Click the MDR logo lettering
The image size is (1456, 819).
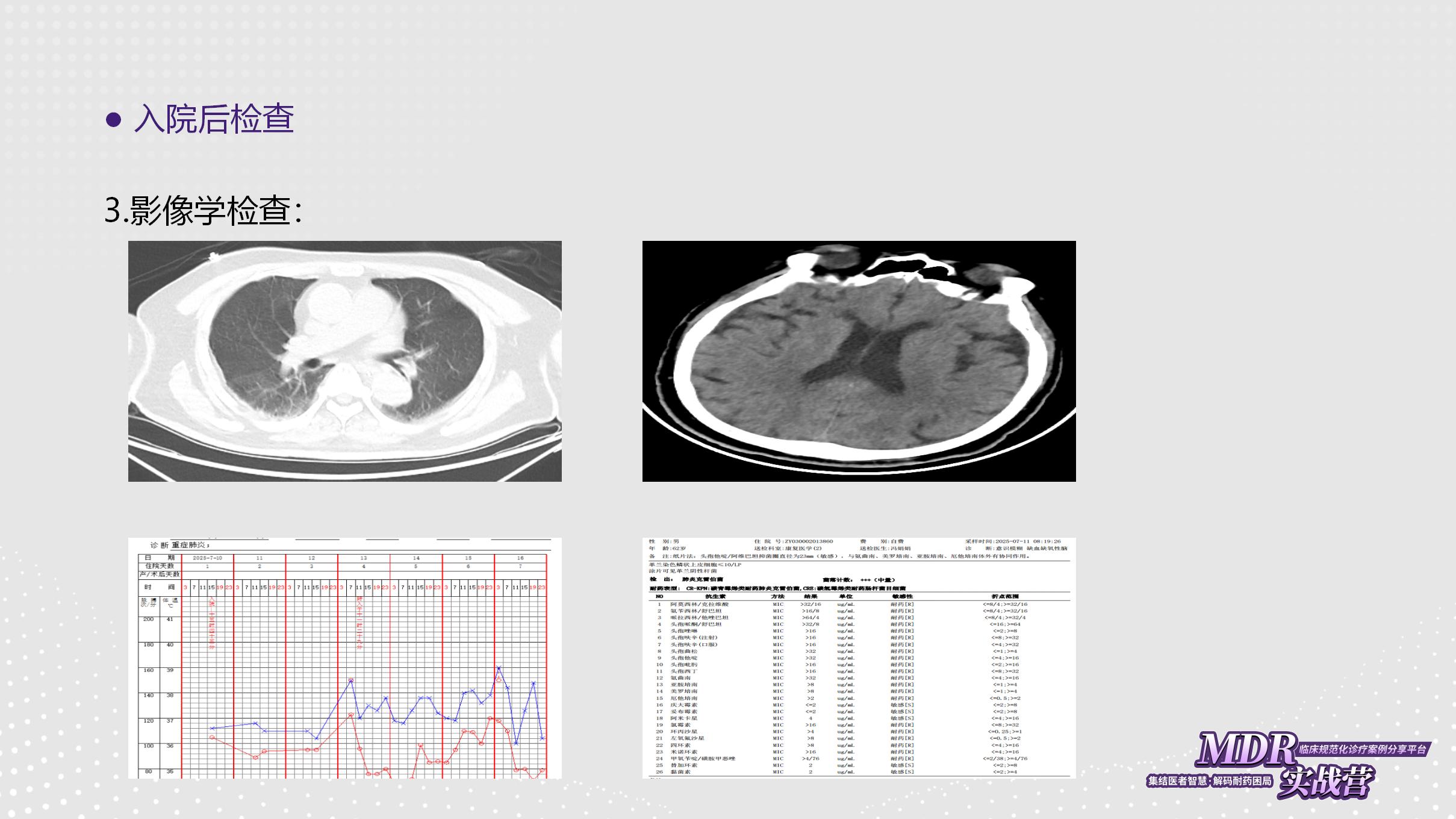(x=1245, y=750)
